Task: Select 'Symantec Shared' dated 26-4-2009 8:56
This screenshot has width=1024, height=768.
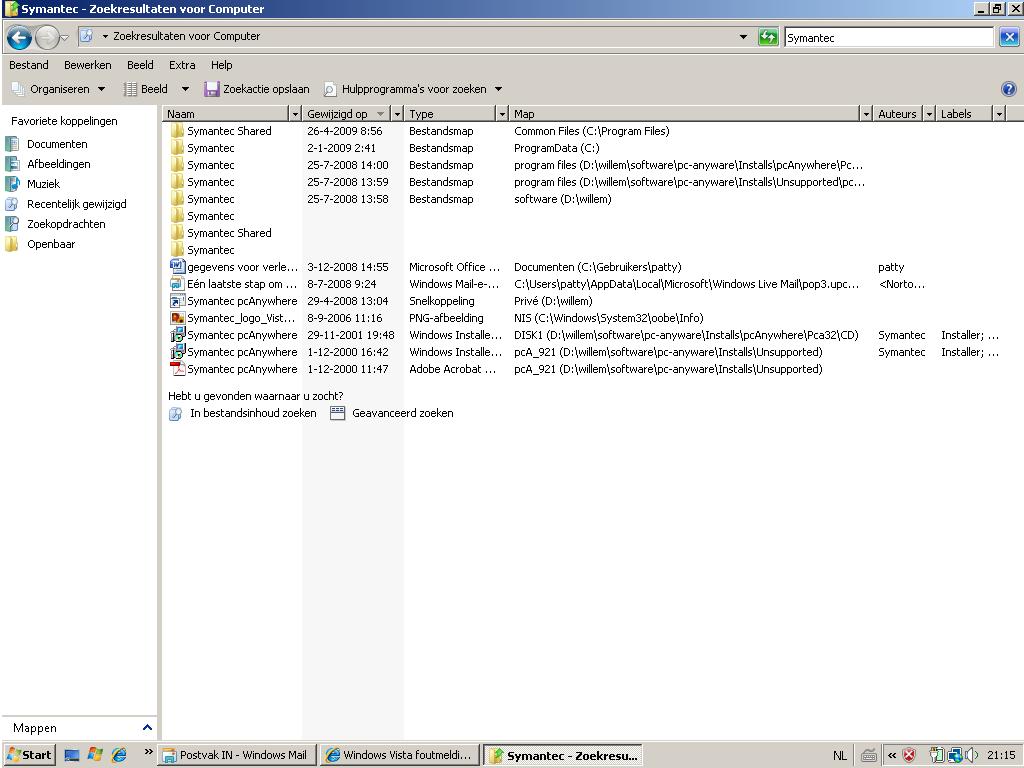Action: click(229, 131)
